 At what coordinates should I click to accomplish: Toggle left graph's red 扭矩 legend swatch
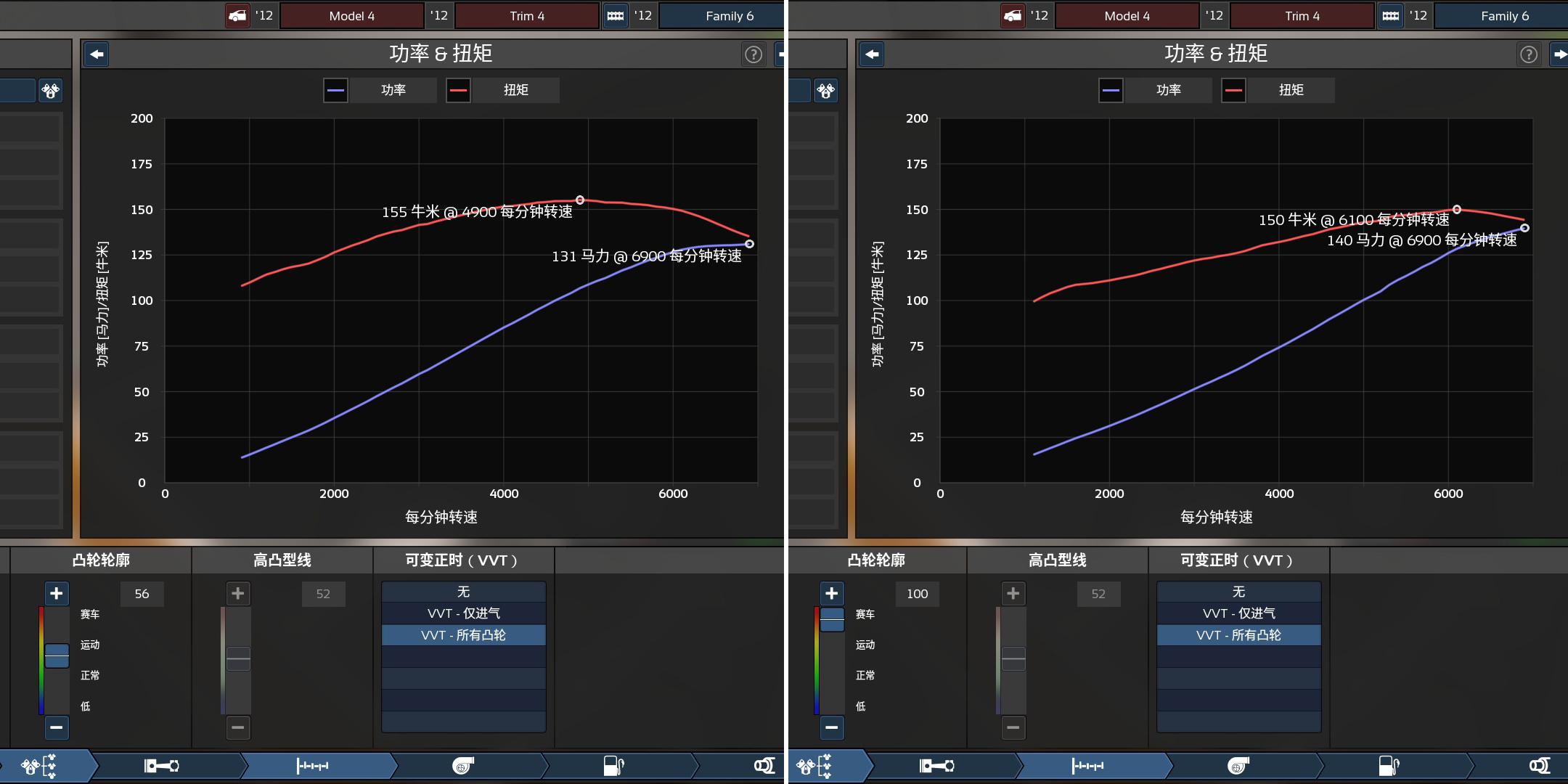click(x=458, y=90)
